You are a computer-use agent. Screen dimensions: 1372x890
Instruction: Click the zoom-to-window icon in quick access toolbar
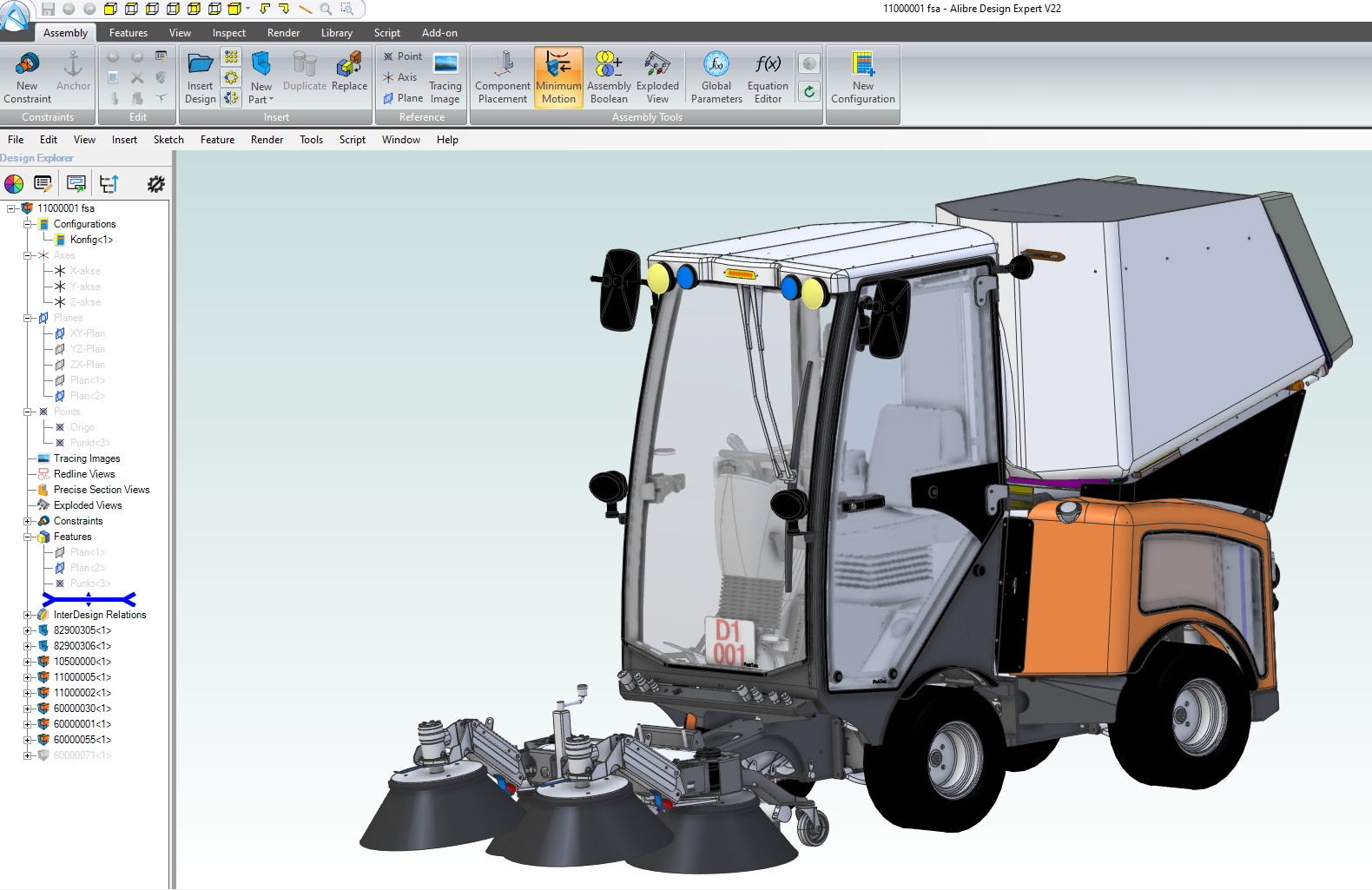pyautogui.click(x=346, y=9)
